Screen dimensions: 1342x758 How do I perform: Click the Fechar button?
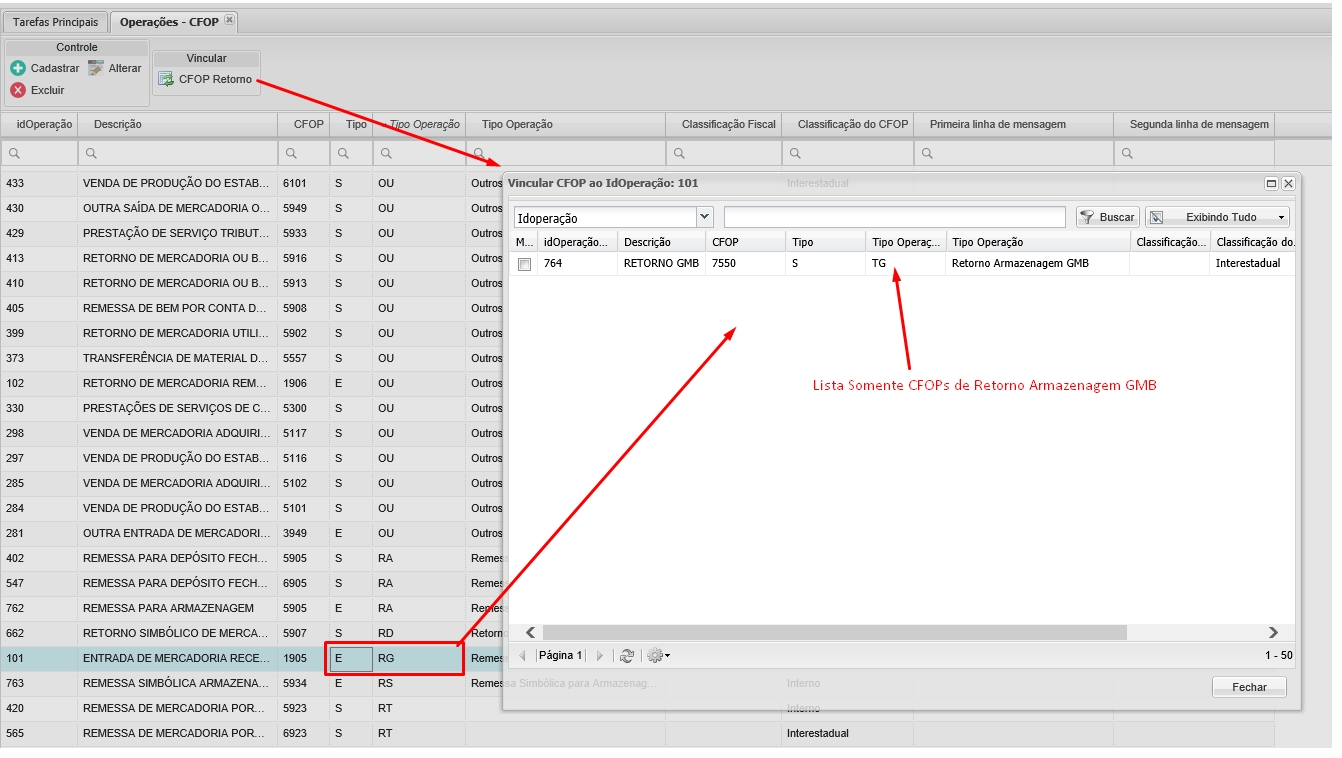coord(1249,687)
